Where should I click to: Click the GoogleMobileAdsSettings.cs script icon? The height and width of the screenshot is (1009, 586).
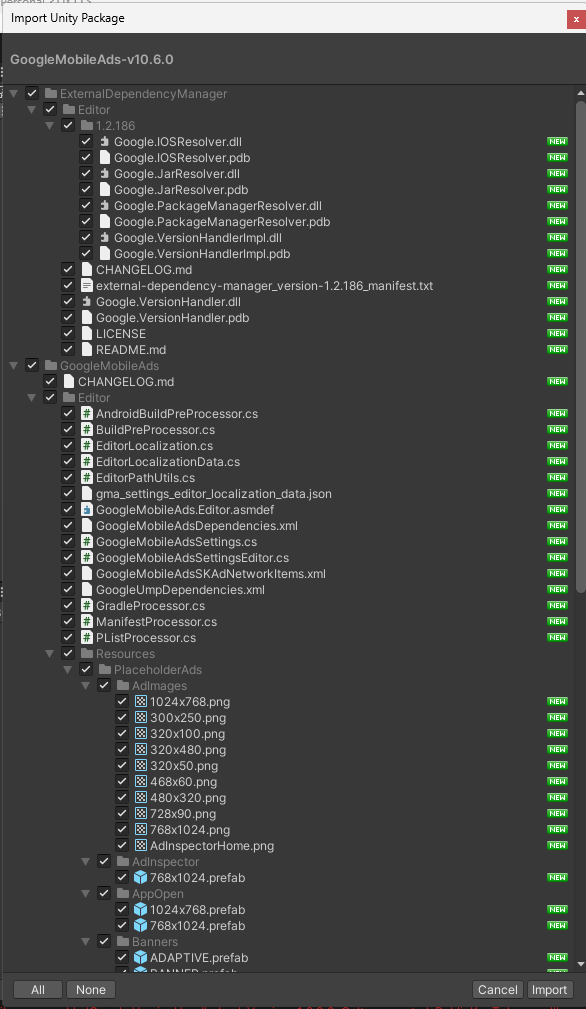click(x=87, y=542)
